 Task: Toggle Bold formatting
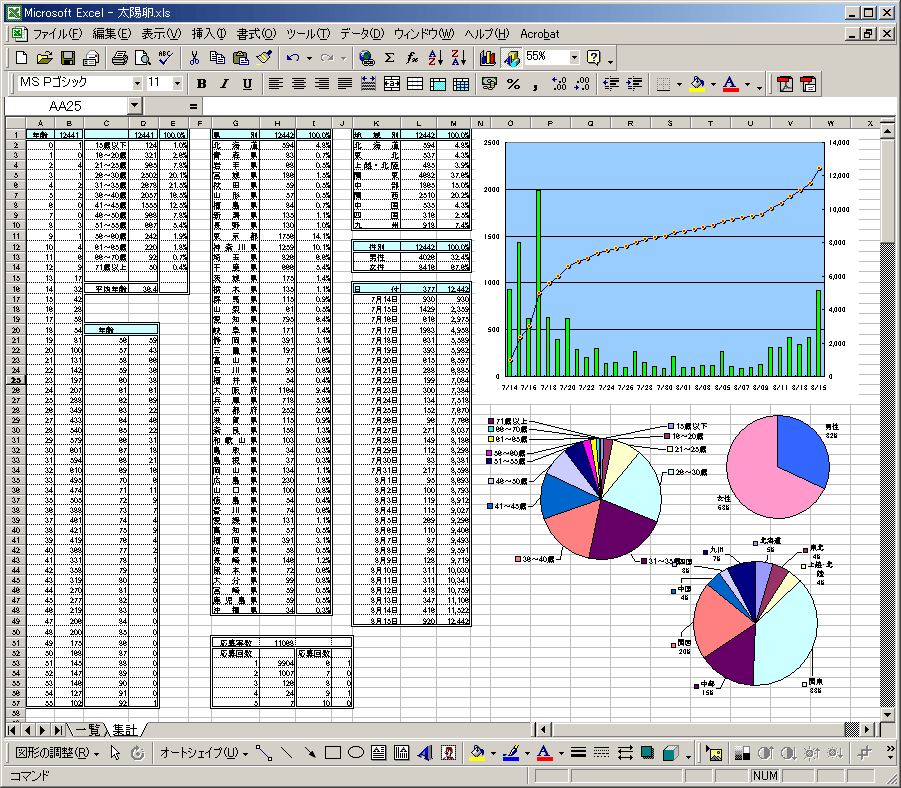click(x=202, y=84)
